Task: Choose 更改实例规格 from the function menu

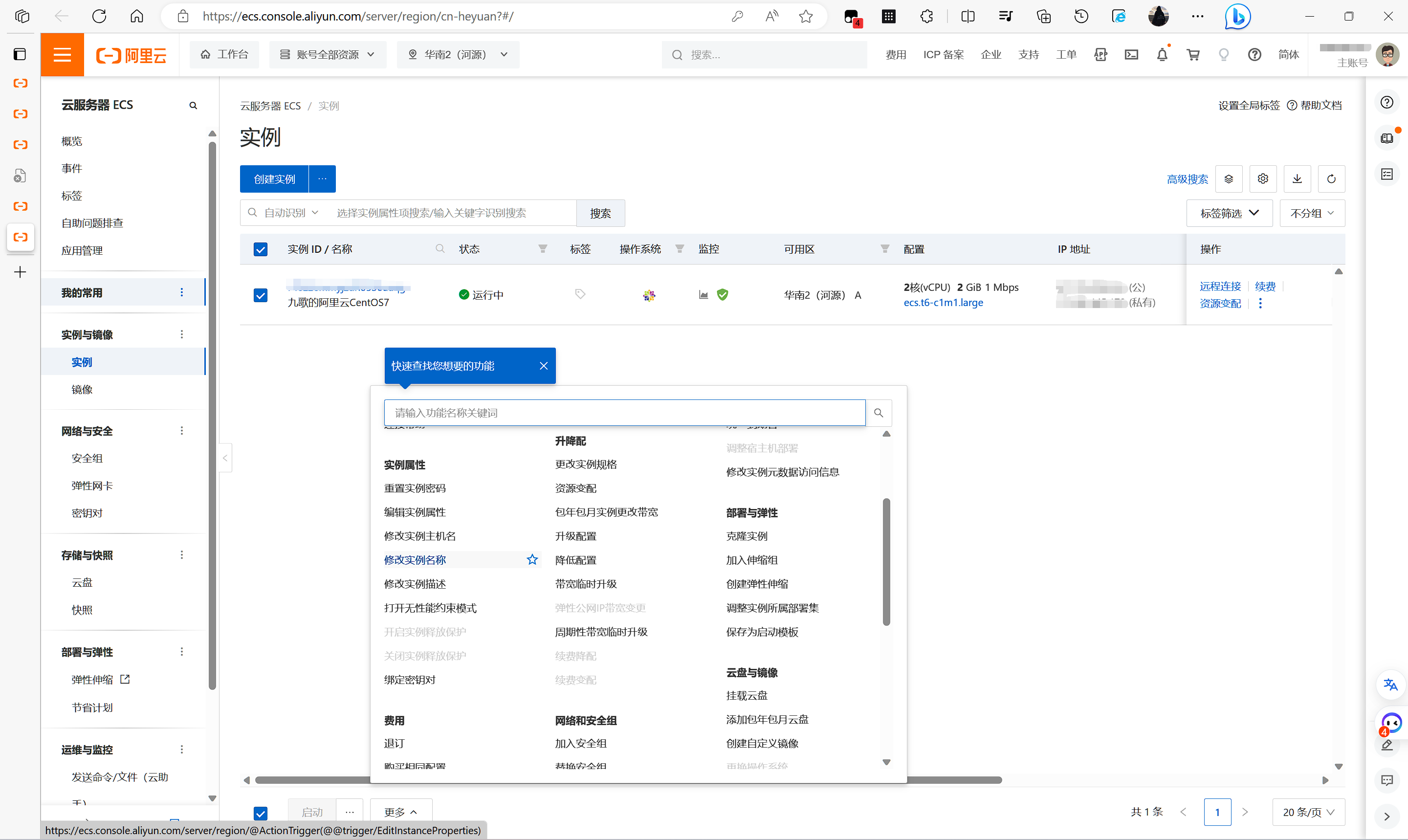Action: tap(586, 464)
